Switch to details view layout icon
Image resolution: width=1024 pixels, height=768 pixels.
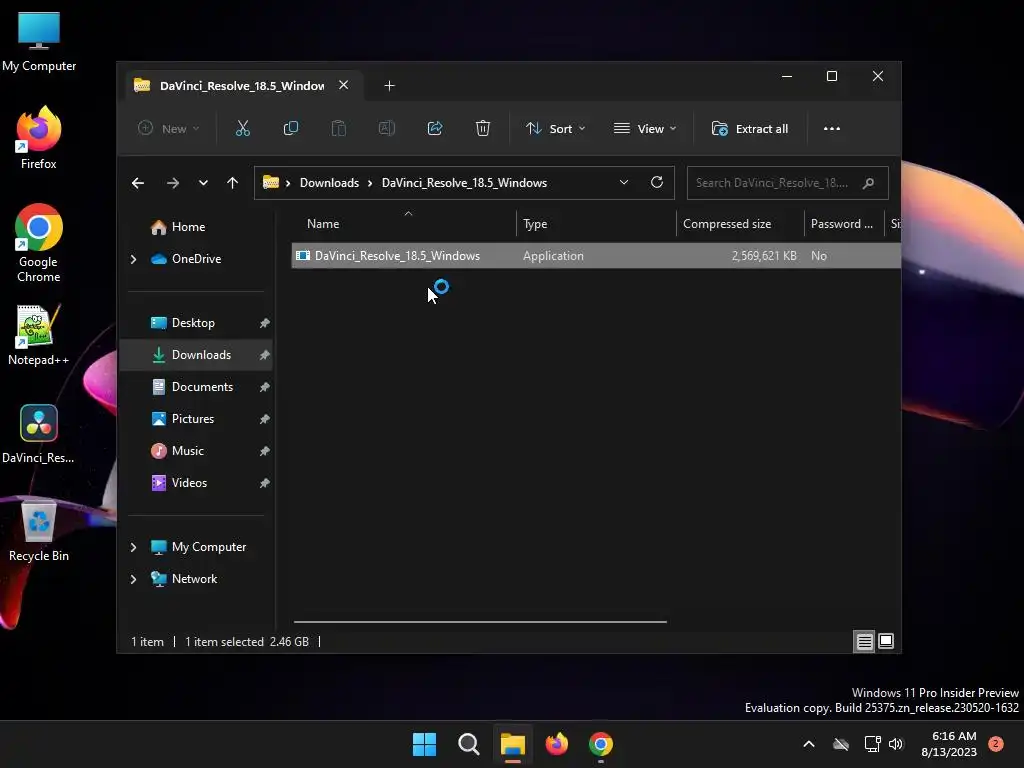(864, 642)
